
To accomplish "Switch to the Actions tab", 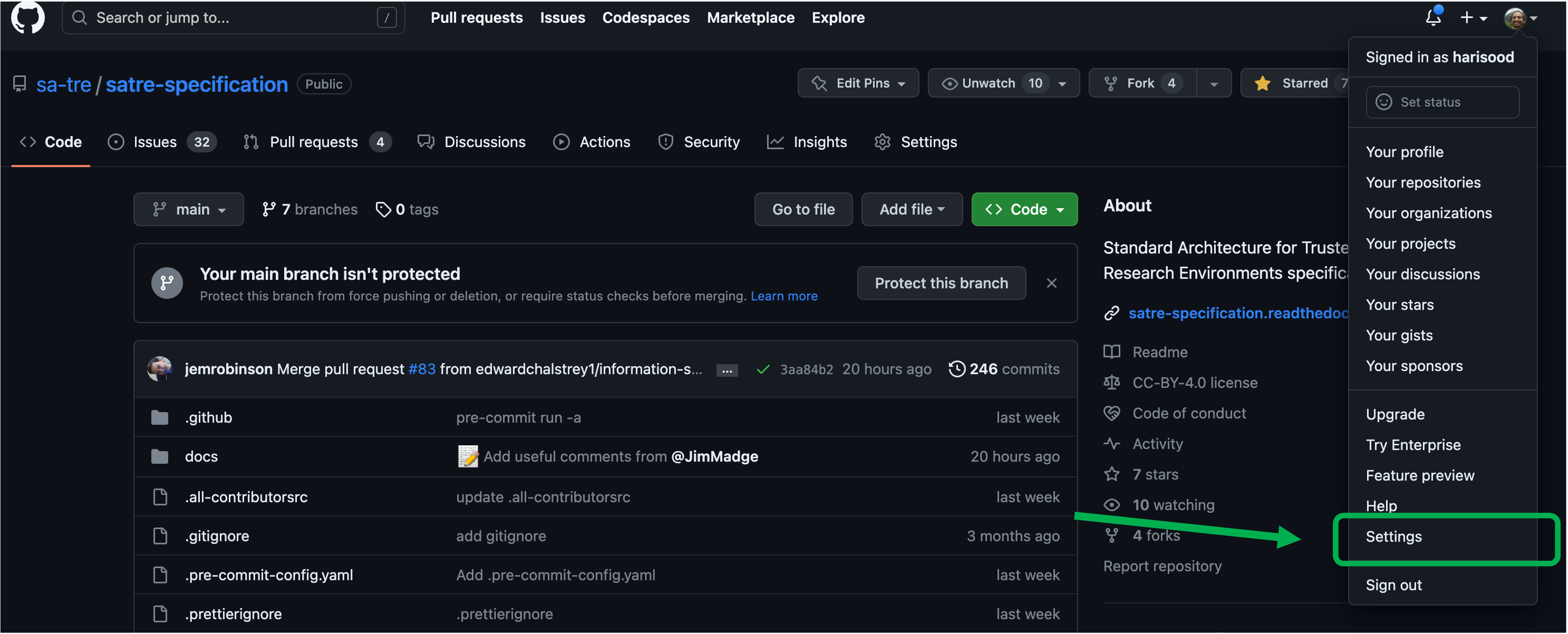I will click(592, 142).
